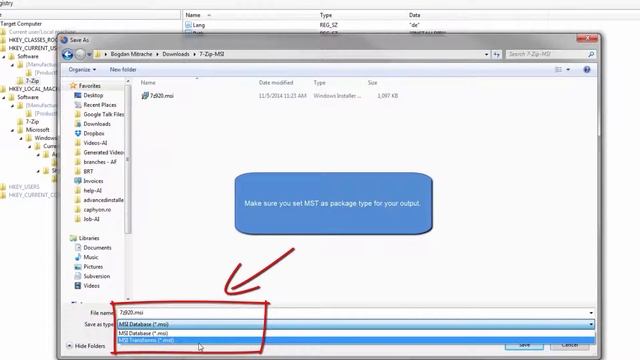Open Google Talk Files folder

click(103, 114)
